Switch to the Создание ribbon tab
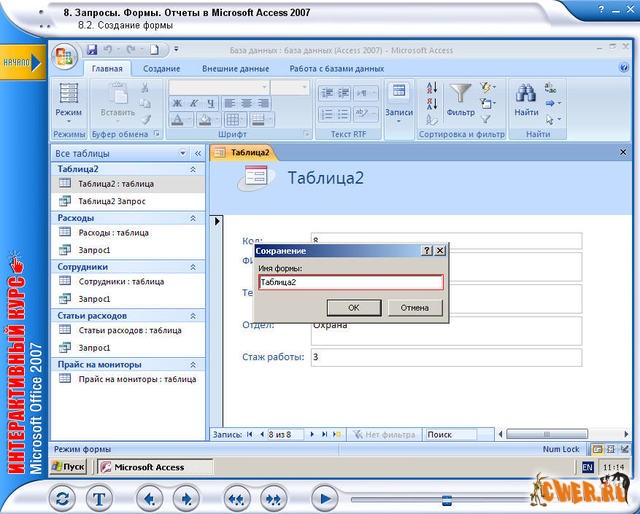Image resolution: width=640 pixels, height=514 pixels. [x=161, y=68]
